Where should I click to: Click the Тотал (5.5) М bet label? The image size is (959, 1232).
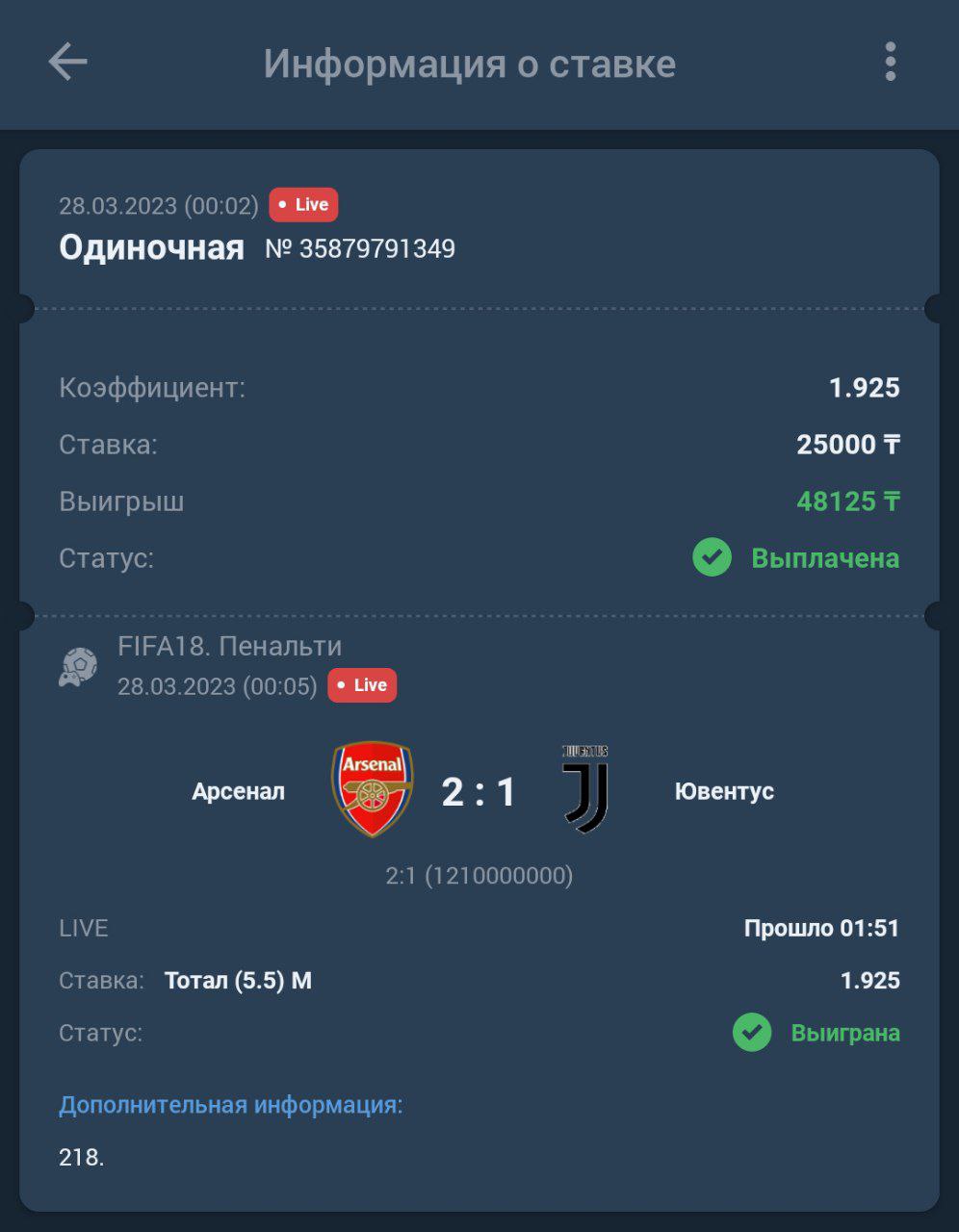pyautogui.click(x=238, y=981)
